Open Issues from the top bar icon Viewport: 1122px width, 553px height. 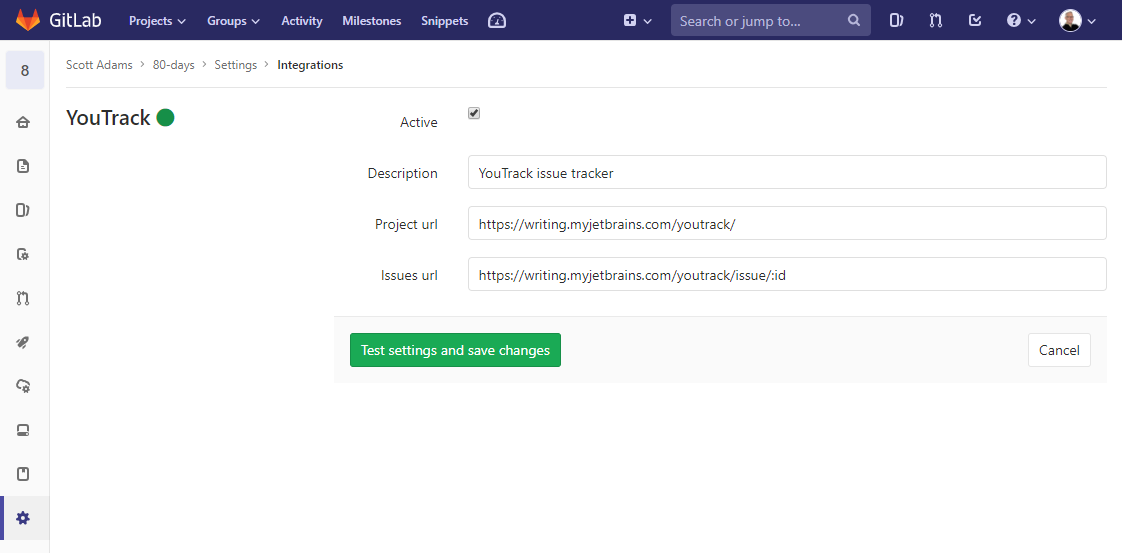point(897,20)
